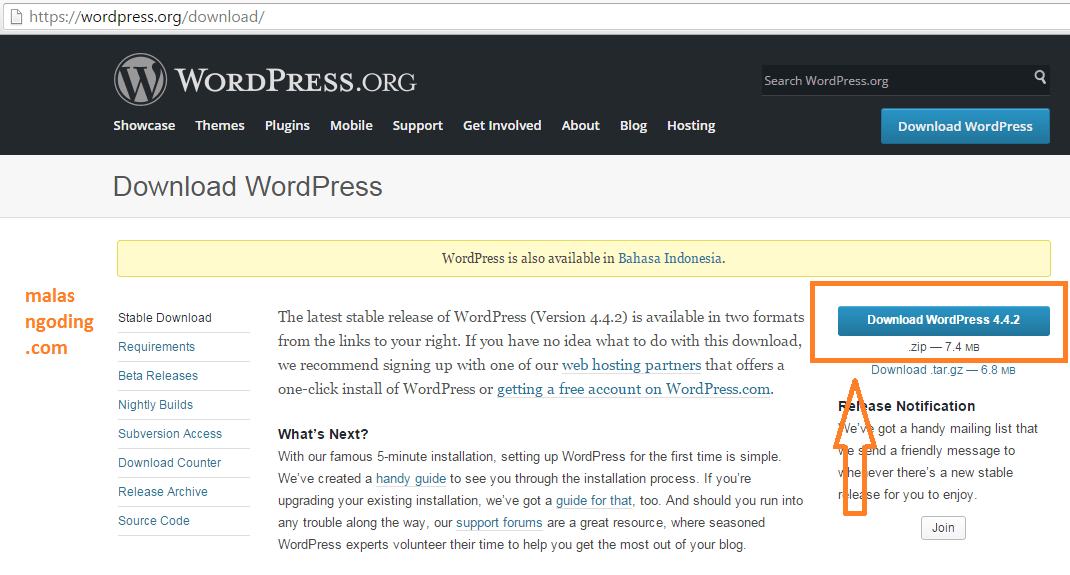Select Get Involved in the navigation

[x=502, y=126]
